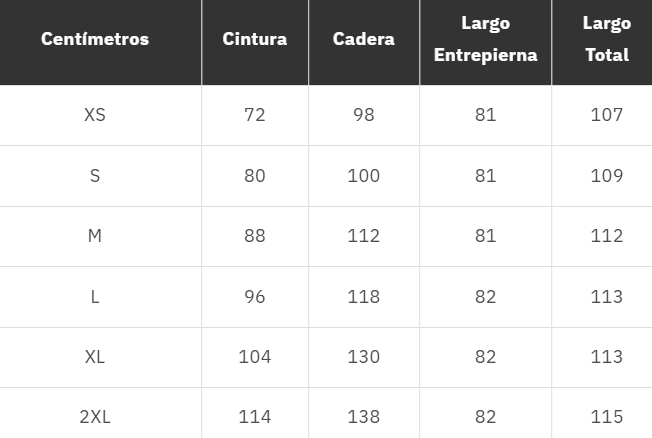The width and height of the screenshot is (652, 438).
Task: Select the XS size row label
Action: (95, 115)
